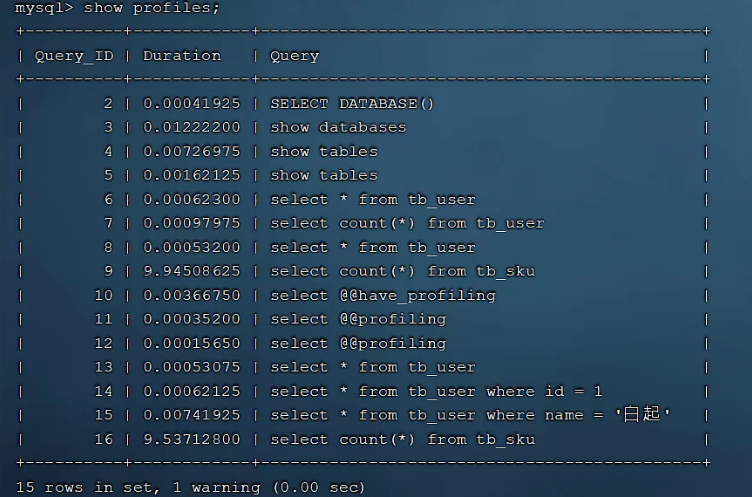Click duration value 9.94508625
752x497 pixels.
tap(192, 272)
